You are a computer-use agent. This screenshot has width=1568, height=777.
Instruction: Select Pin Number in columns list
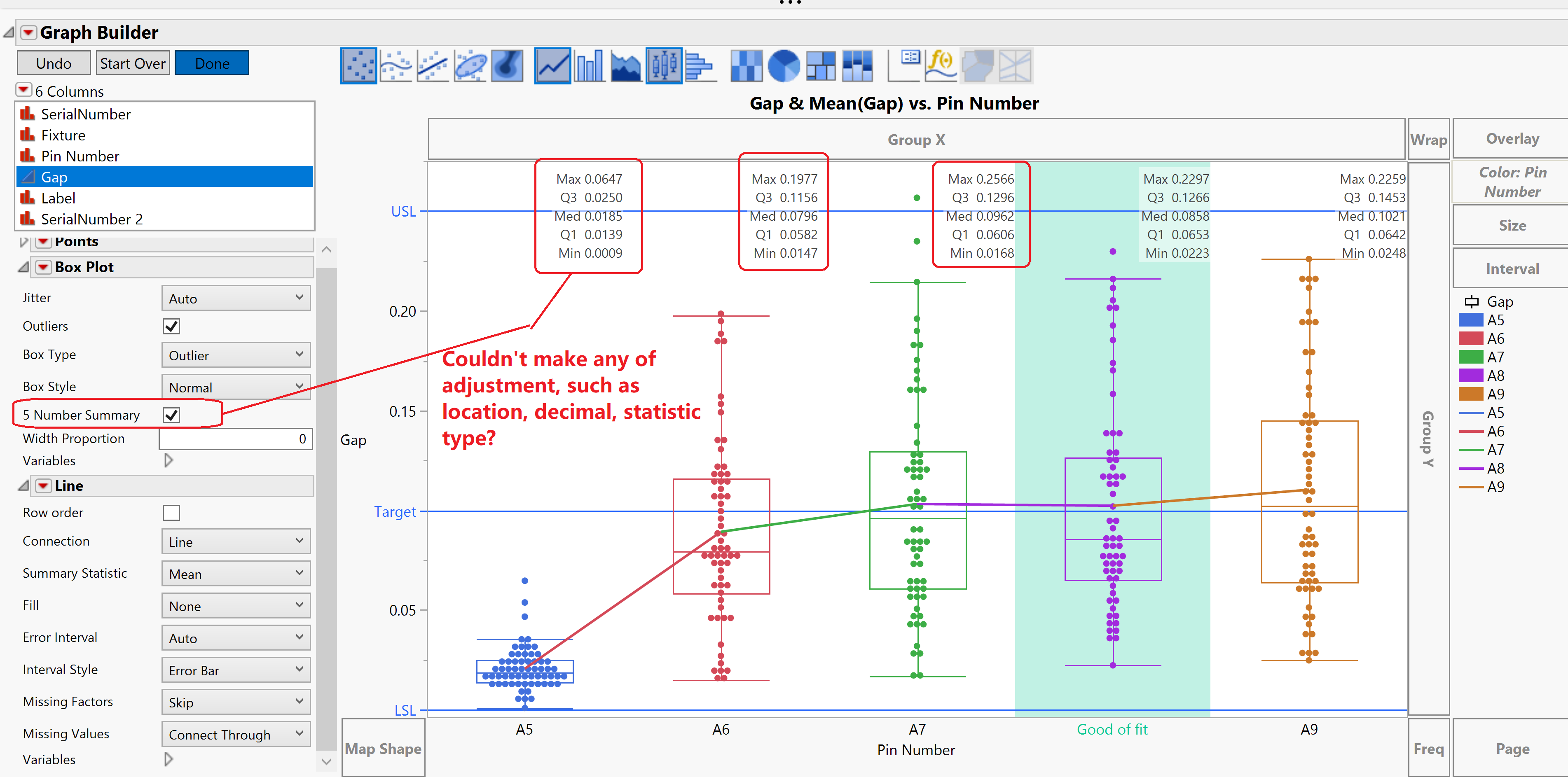tap(80, 156)
